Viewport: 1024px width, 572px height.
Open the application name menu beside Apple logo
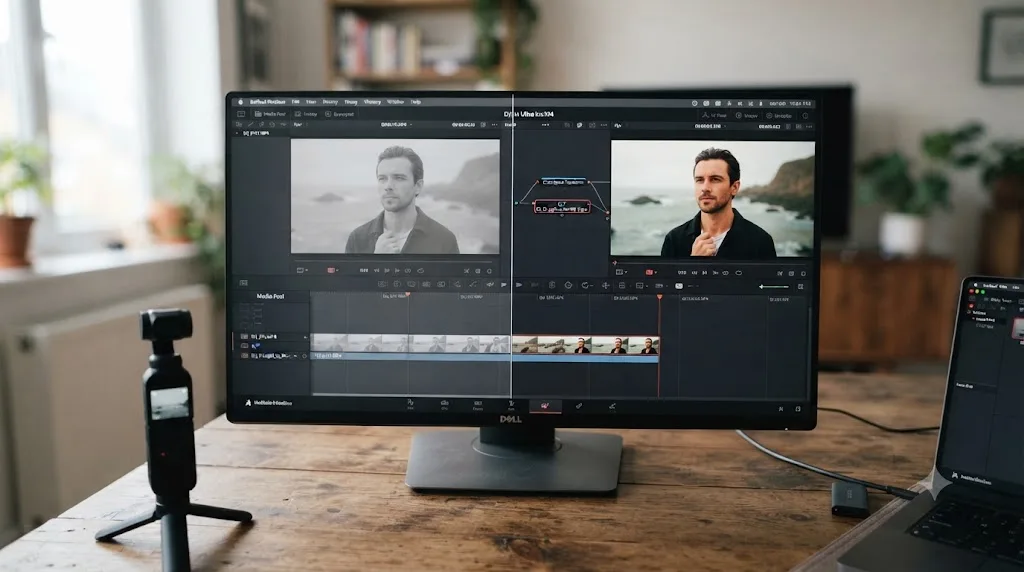tap(267, 102)
